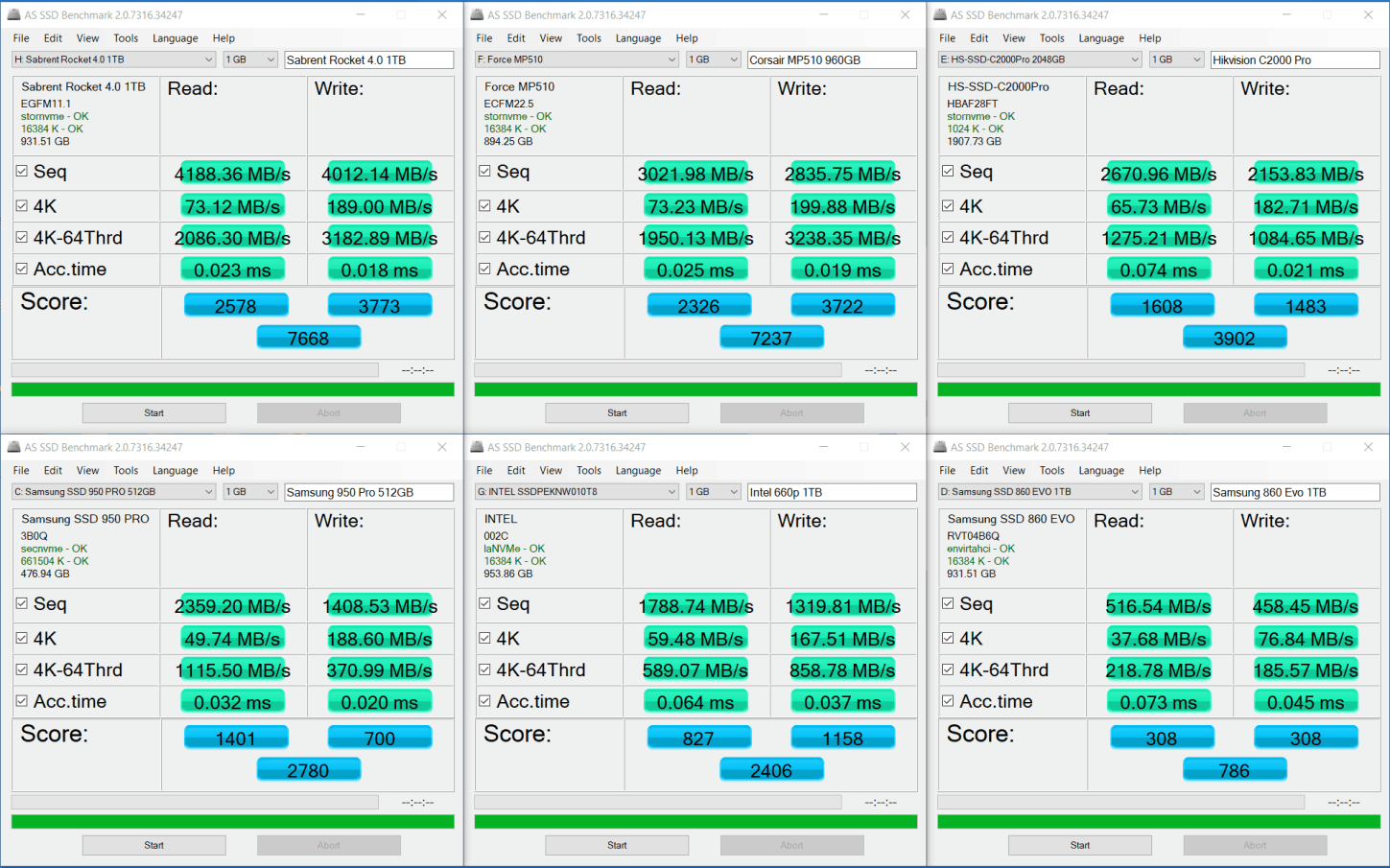
Task: Open Tools menu in the Force MP510 window
Action: pyautogui.click(x=589, y=38)
